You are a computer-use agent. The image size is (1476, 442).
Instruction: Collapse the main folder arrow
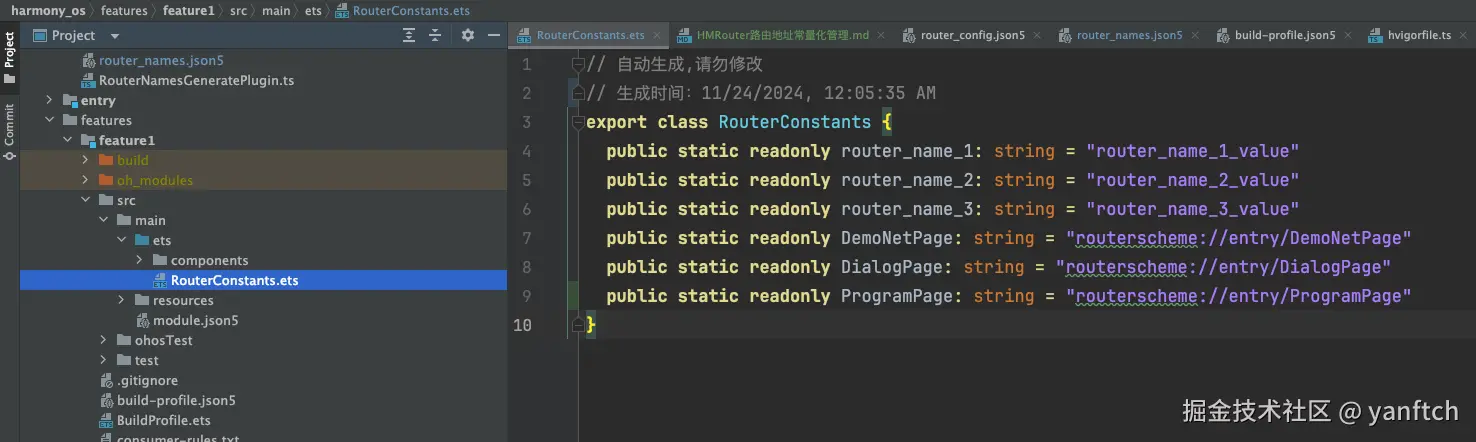[103, 220]
